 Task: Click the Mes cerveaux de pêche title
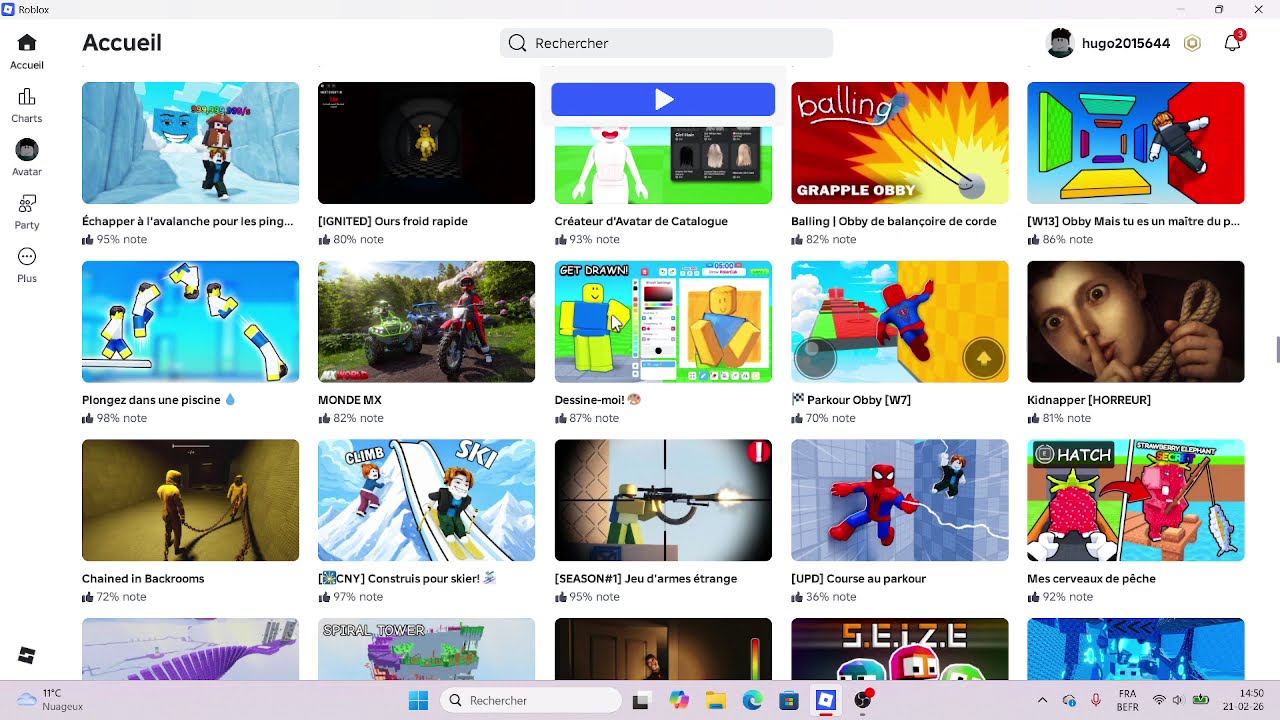click(1091, 578)
